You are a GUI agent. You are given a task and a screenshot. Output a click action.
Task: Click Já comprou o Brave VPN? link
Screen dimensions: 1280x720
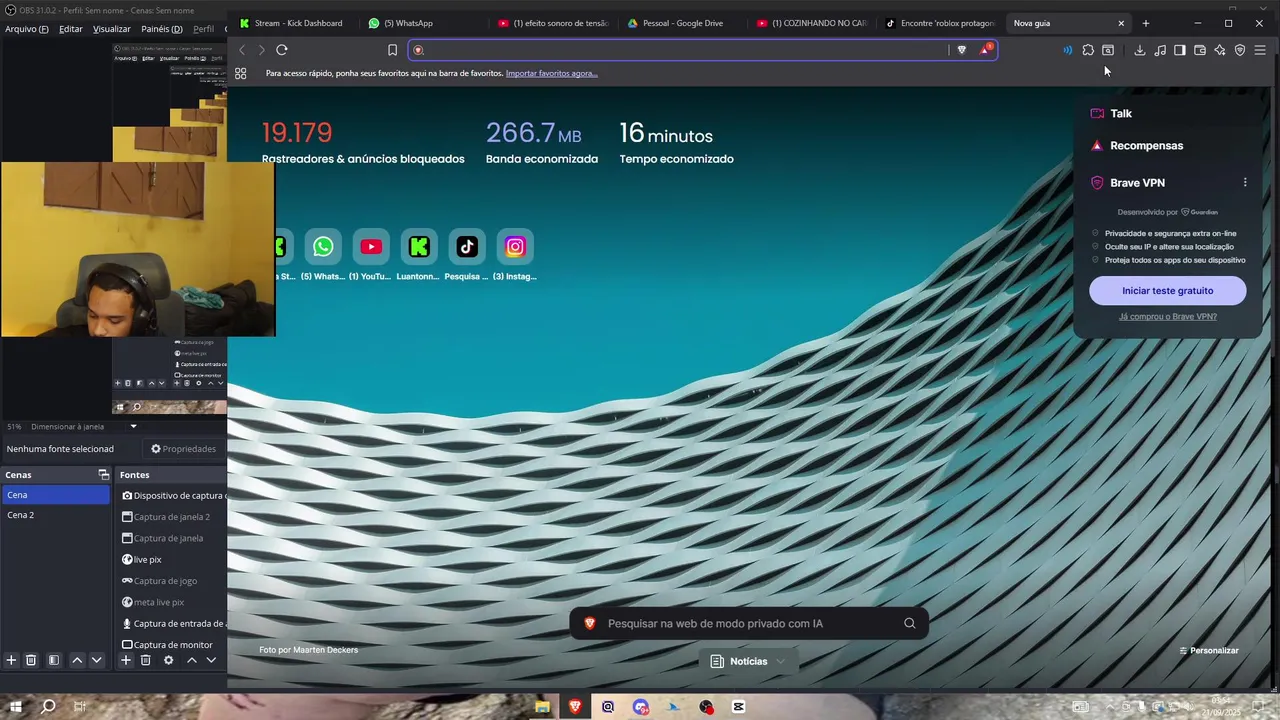tap(1167, 317)
